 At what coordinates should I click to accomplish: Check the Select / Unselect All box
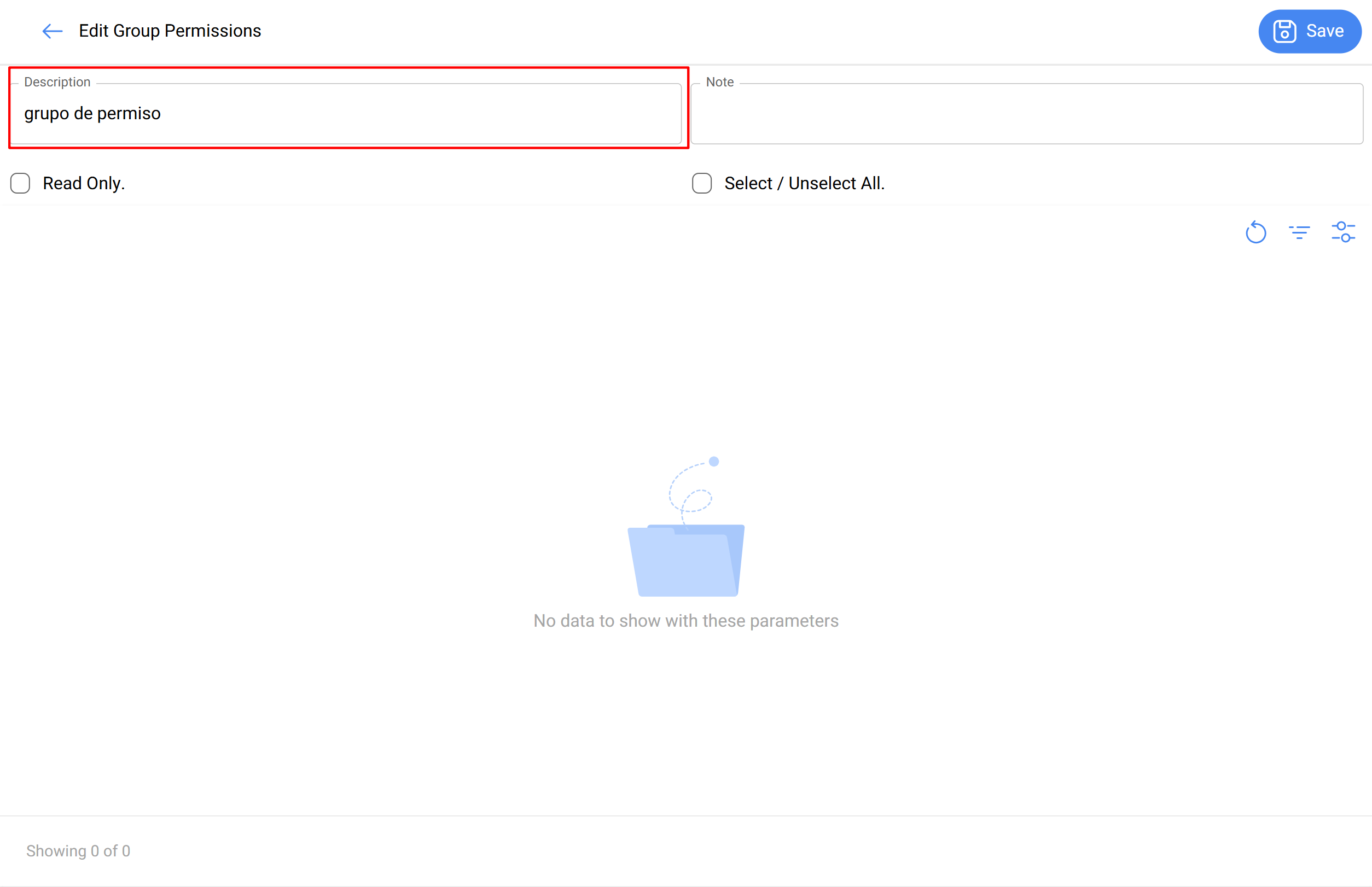(702, 183)
